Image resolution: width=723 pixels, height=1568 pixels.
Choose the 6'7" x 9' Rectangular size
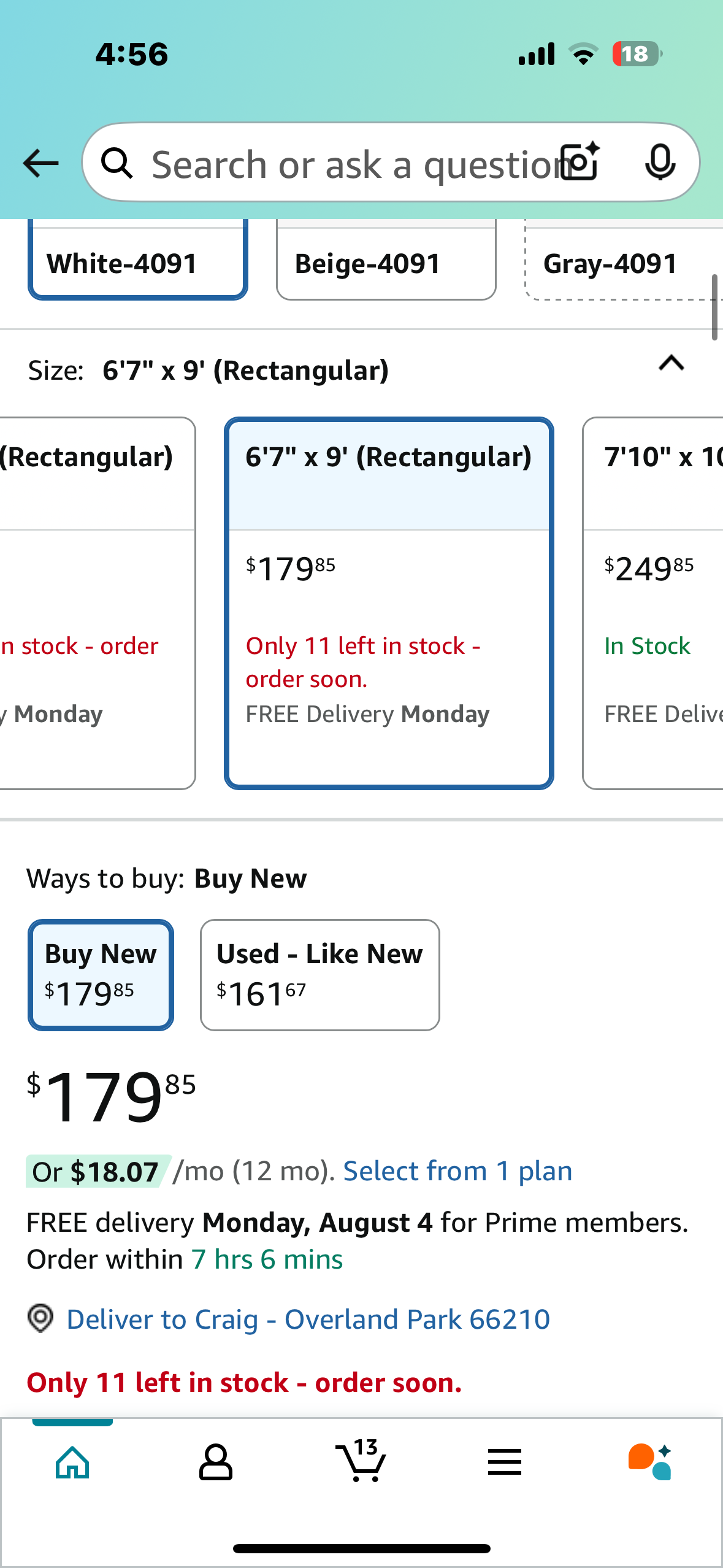[x=389, y=603]
